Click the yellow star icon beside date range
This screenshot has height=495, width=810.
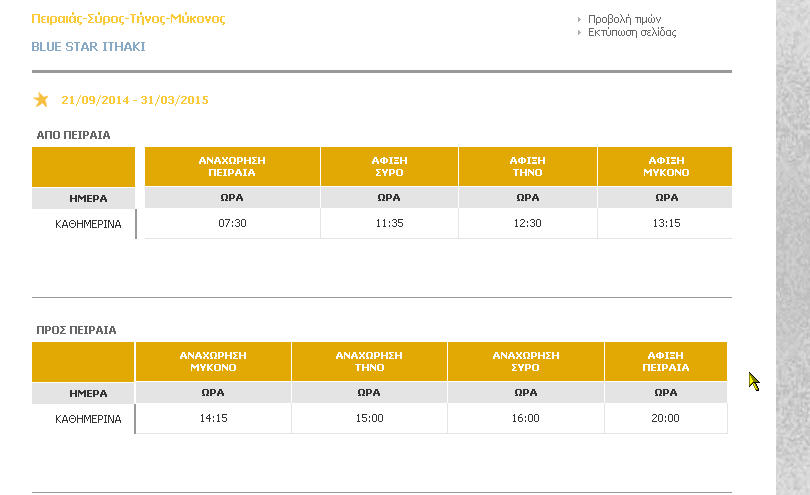tap(41, 99)
